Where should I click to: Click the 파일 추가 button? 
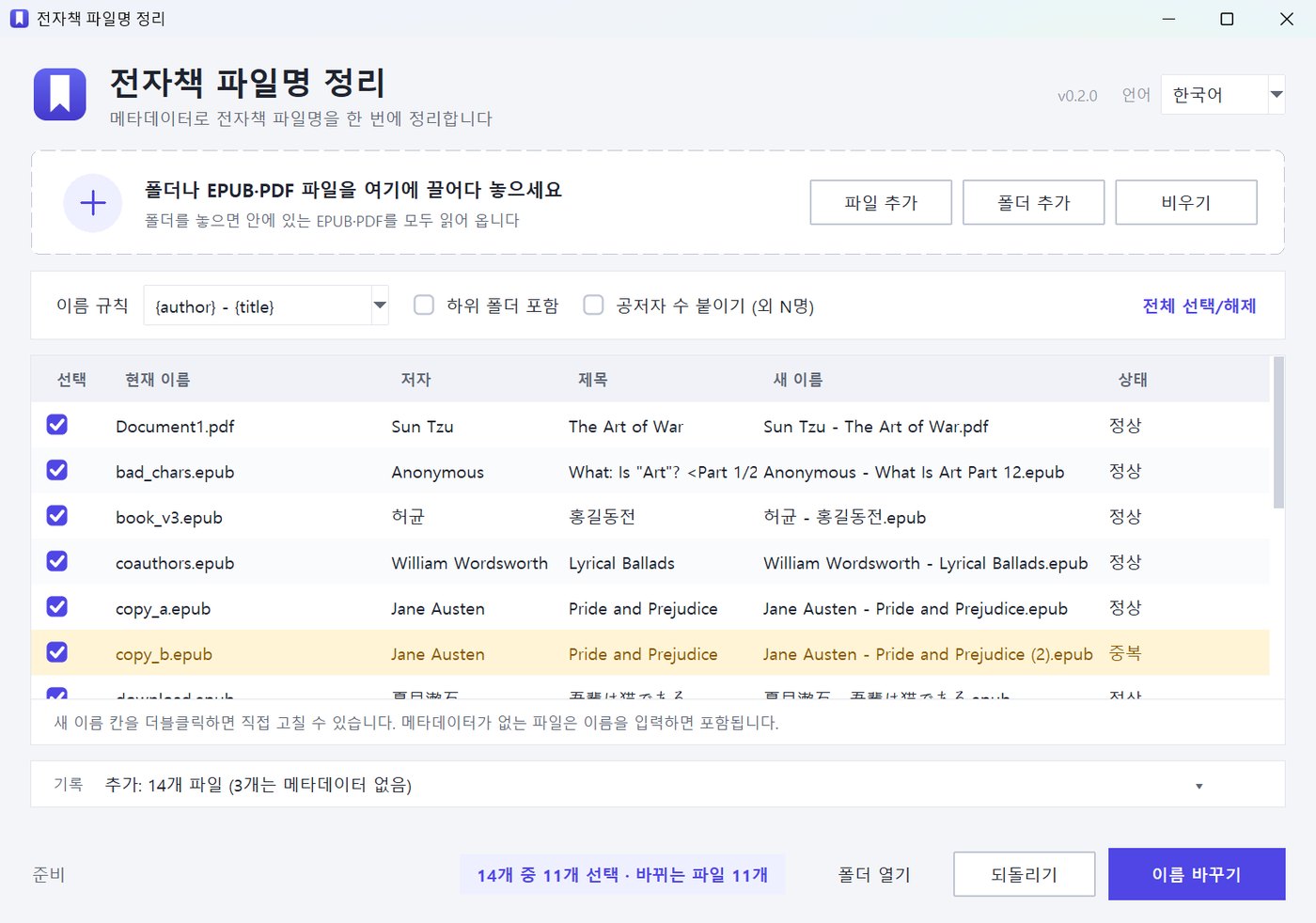coord(881,202)
